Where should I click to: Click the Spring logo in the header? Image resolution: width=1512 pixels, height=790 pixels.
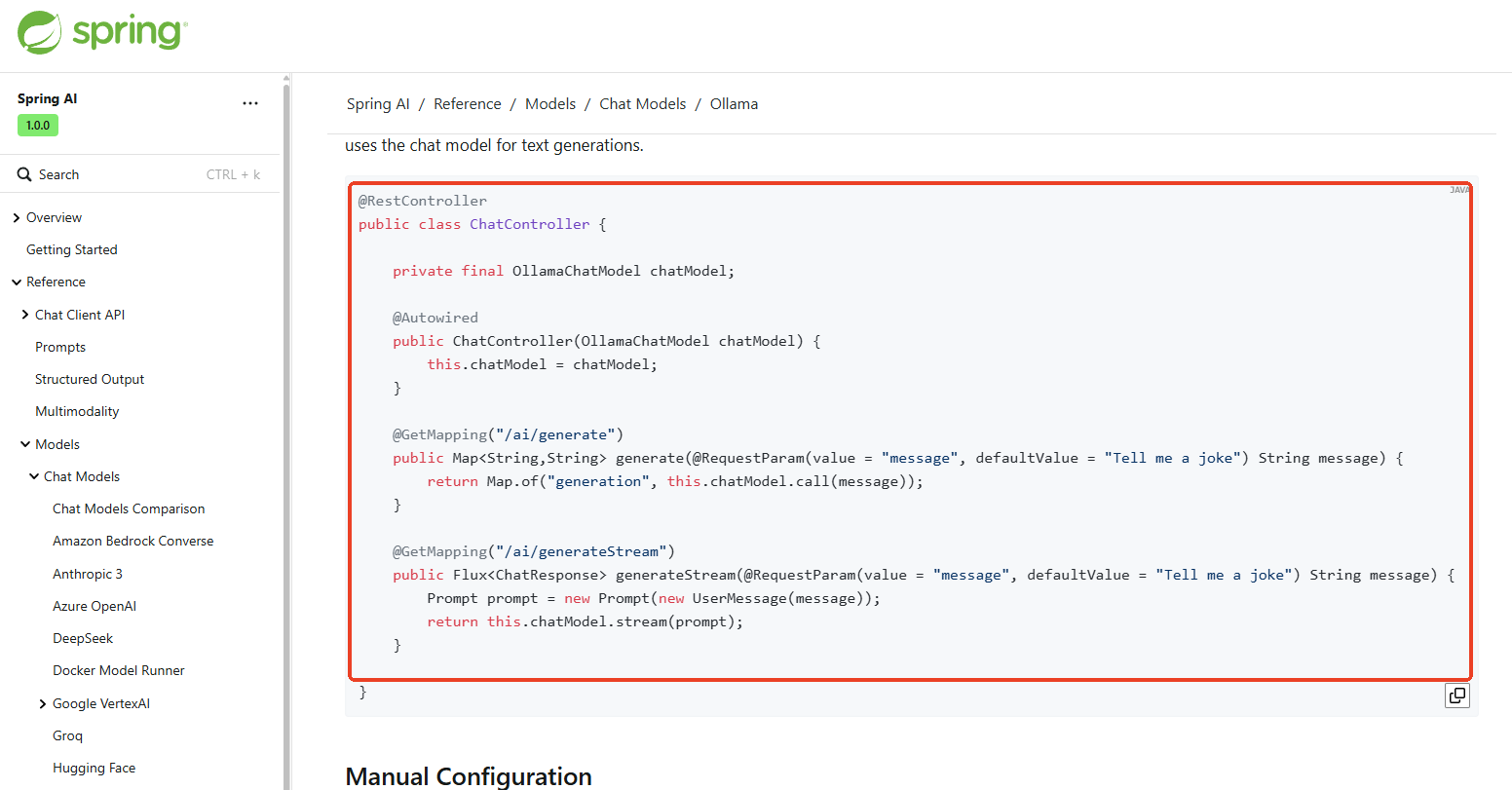(102, 32)
